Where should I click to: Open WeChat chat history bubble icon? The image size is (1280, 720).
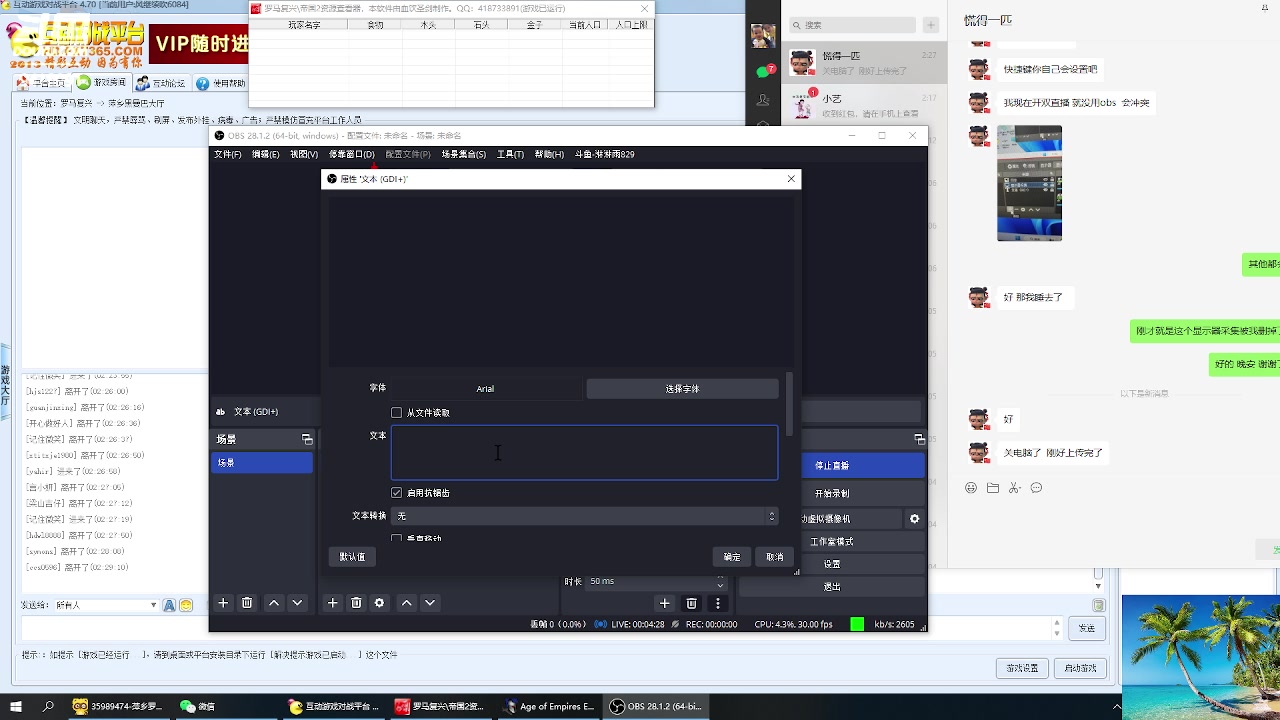pyautogui.click(x=1036, y=488)
